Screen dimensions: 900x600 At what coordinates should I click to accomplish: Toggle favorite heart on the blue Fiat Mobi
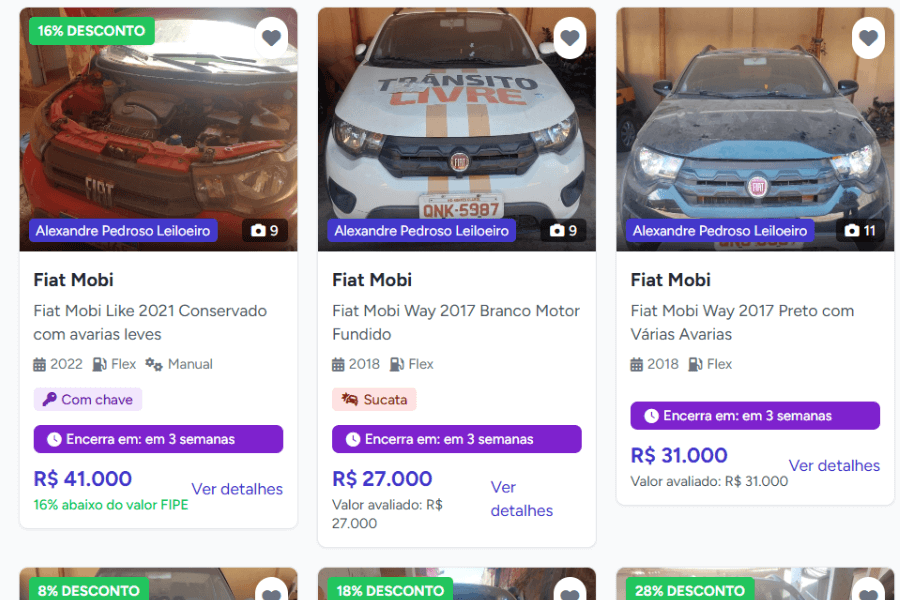pyautogui.click(x=868, y=37)
